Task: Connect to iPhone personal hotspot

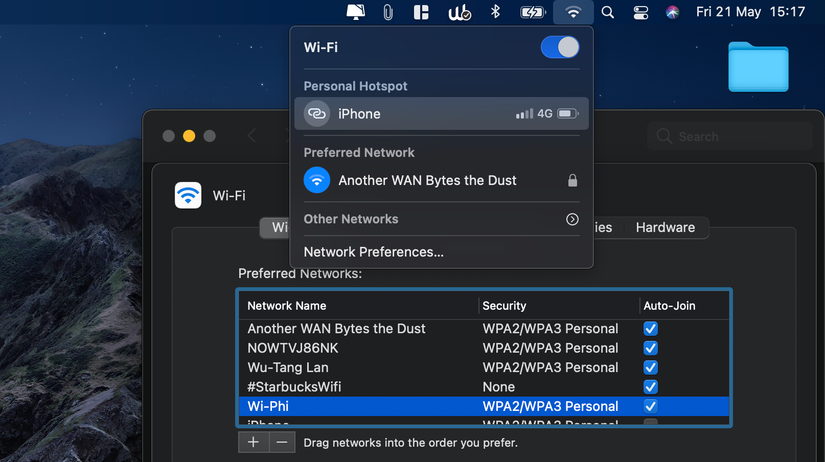Action: pyautogui.click(x=441, y=114)
